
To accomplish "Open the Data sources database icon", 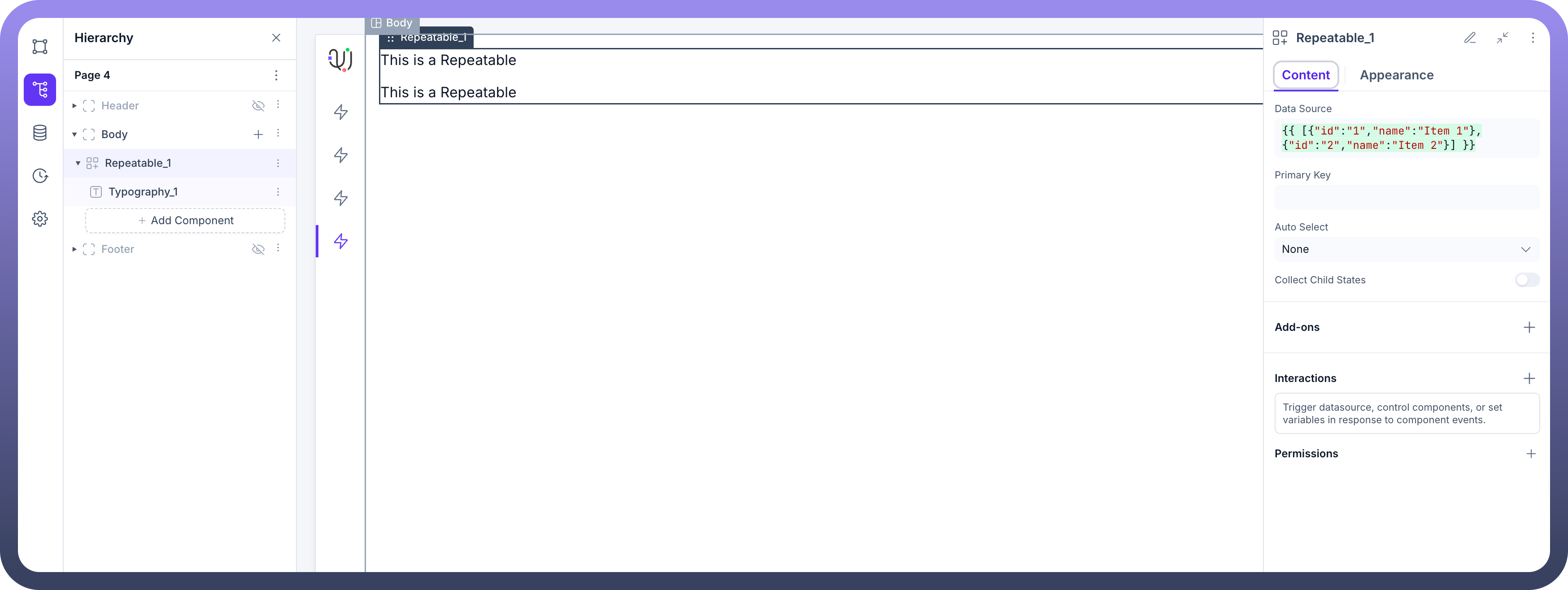I will (40, 133).
